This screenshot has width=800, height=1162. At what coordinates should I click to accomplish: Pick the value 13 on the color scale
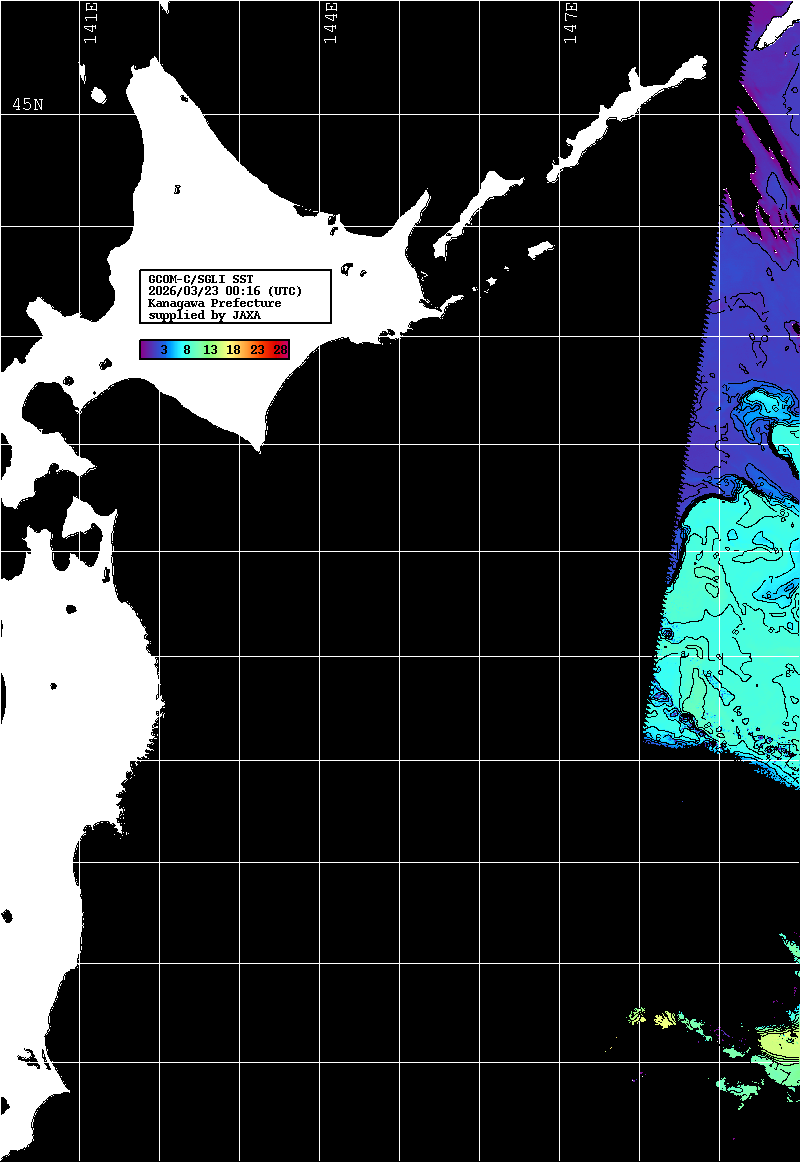(x=210, y=350)
